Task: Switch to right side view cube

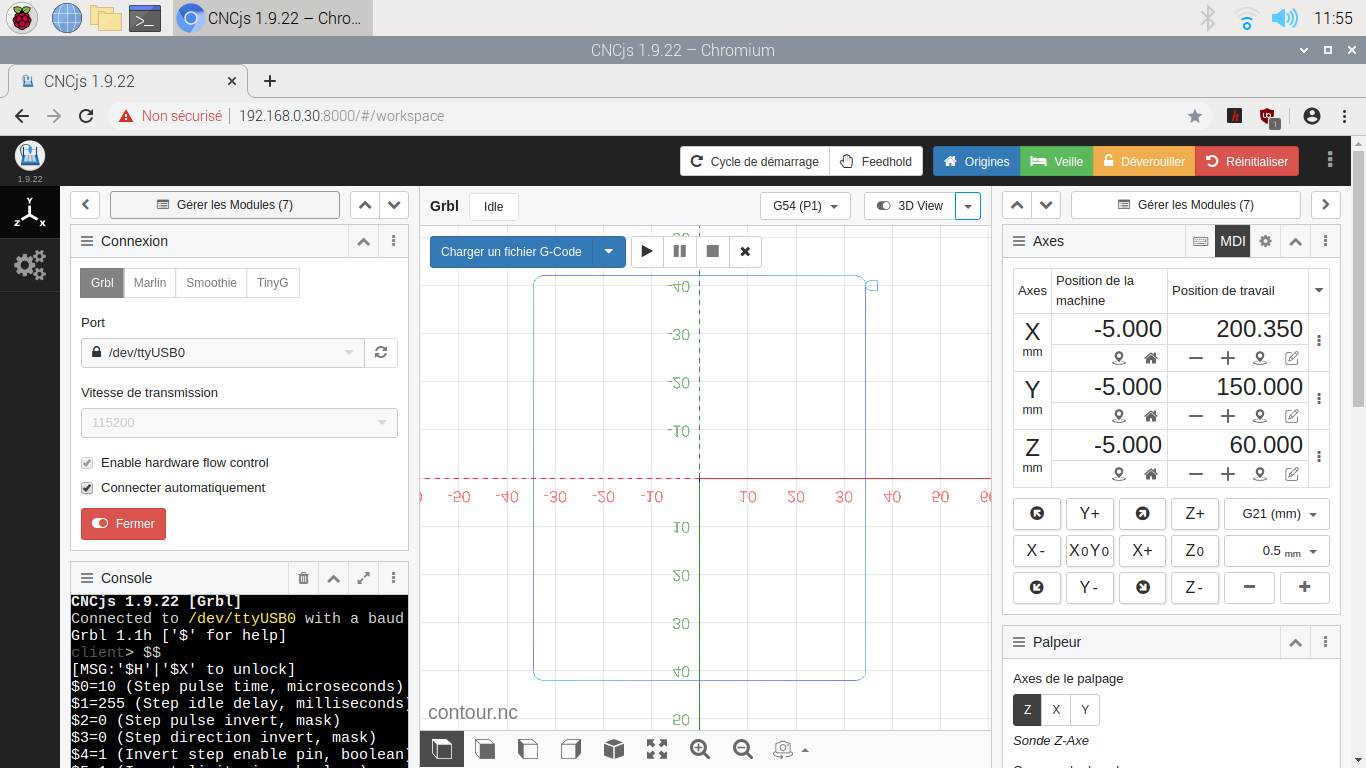Action: pos(571,749)
